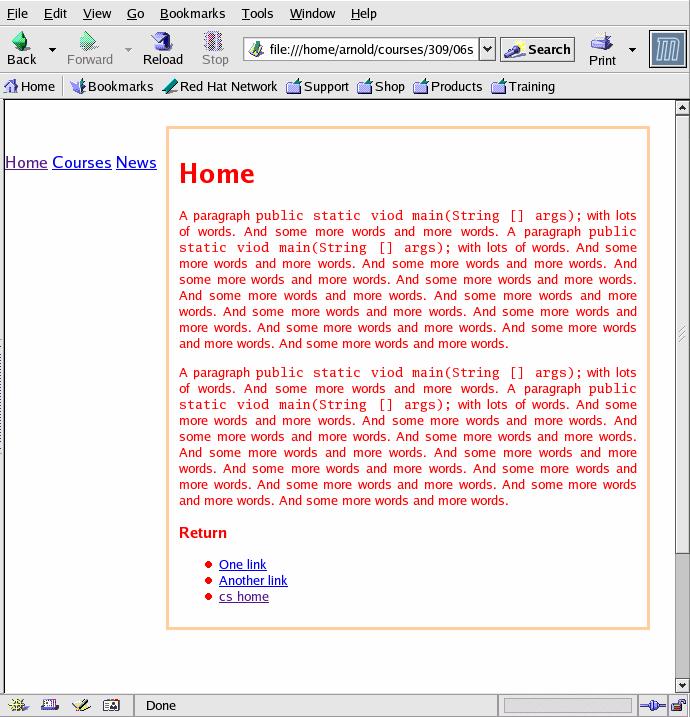Open the Back history dropdown arrow
Screen dimensions: 690x717
click(52, 49)
